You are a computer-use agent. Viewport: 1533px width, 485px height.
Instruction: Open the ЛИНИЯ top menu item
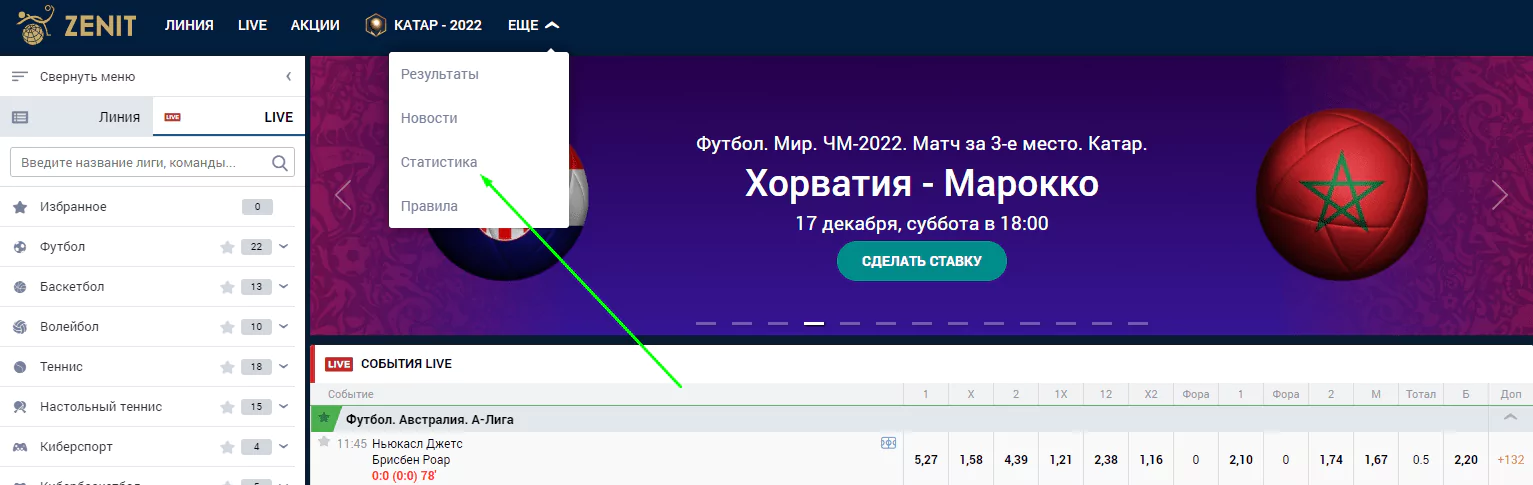pyautogui.click(x=189, y=25)
